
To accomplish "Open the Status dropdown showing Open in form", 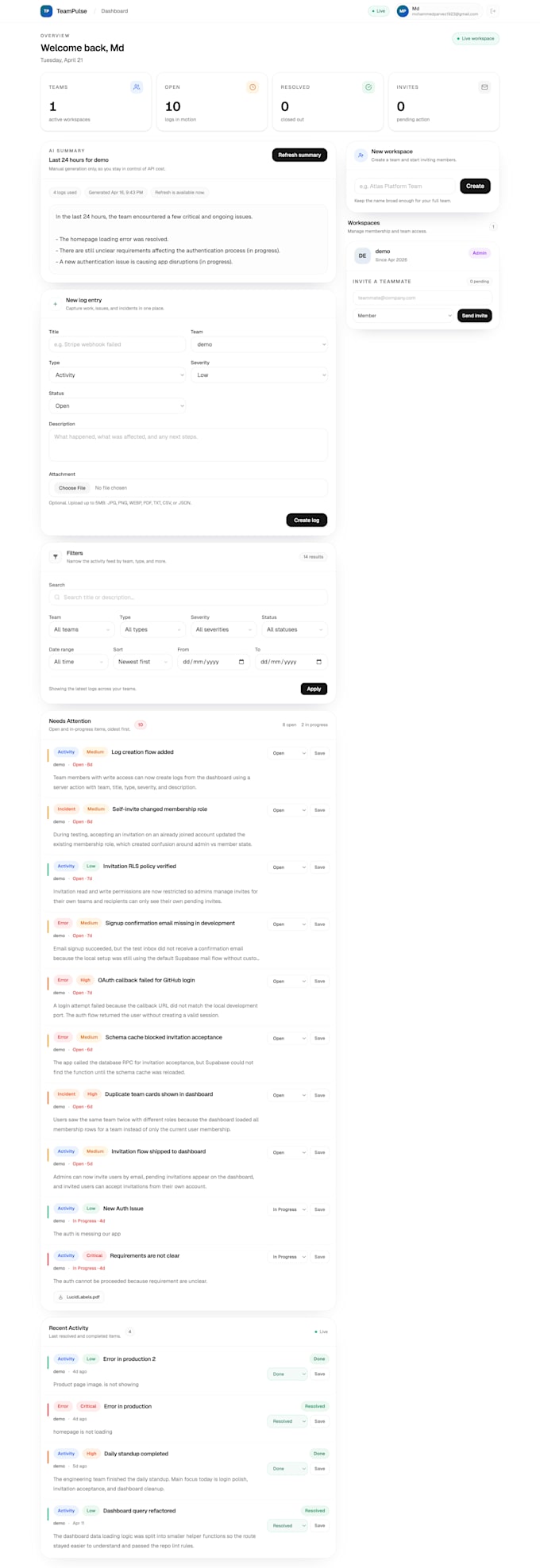I will 118,405.
